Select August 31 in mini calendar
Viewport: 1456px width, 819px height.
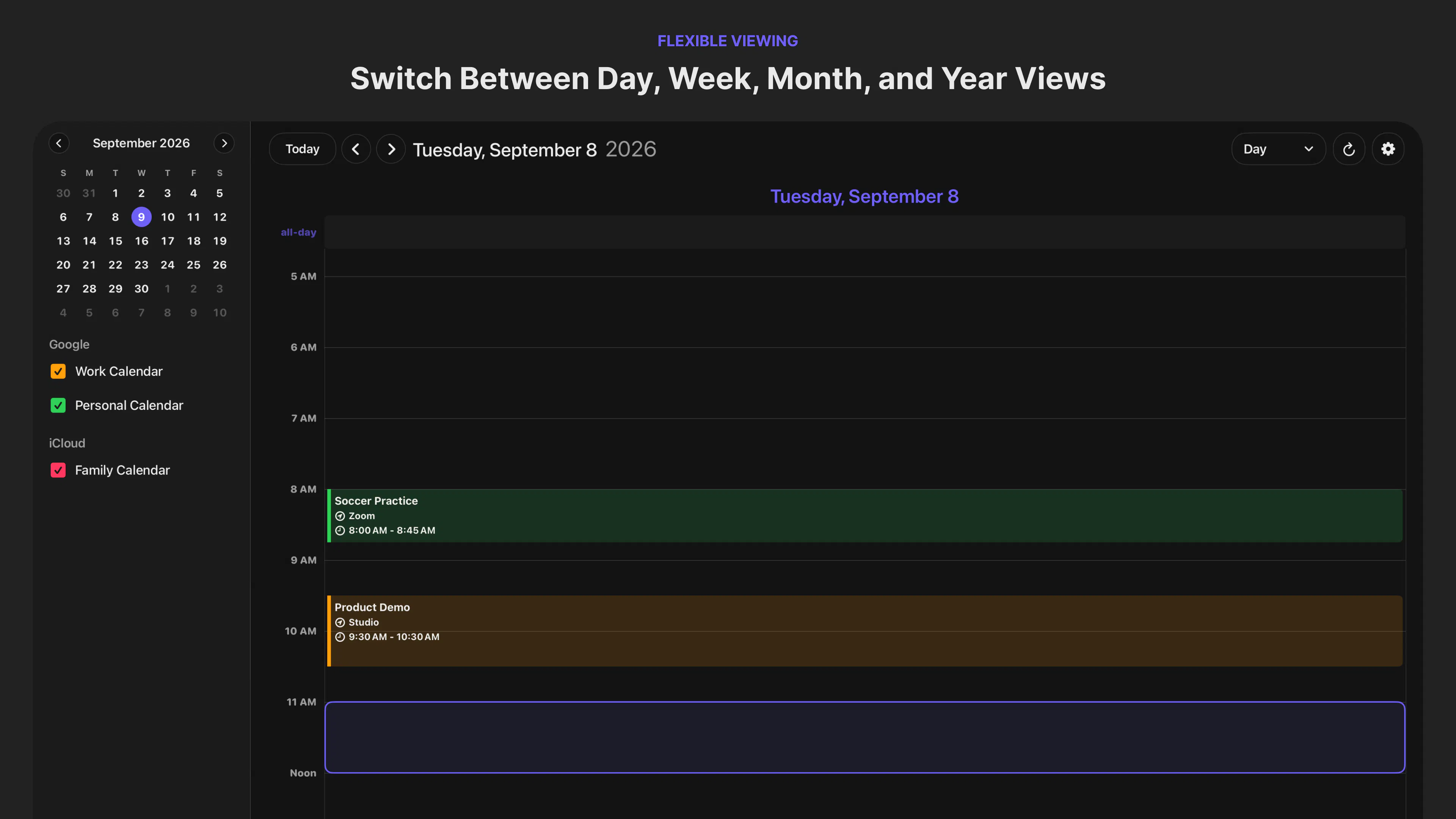coord(89,193)
